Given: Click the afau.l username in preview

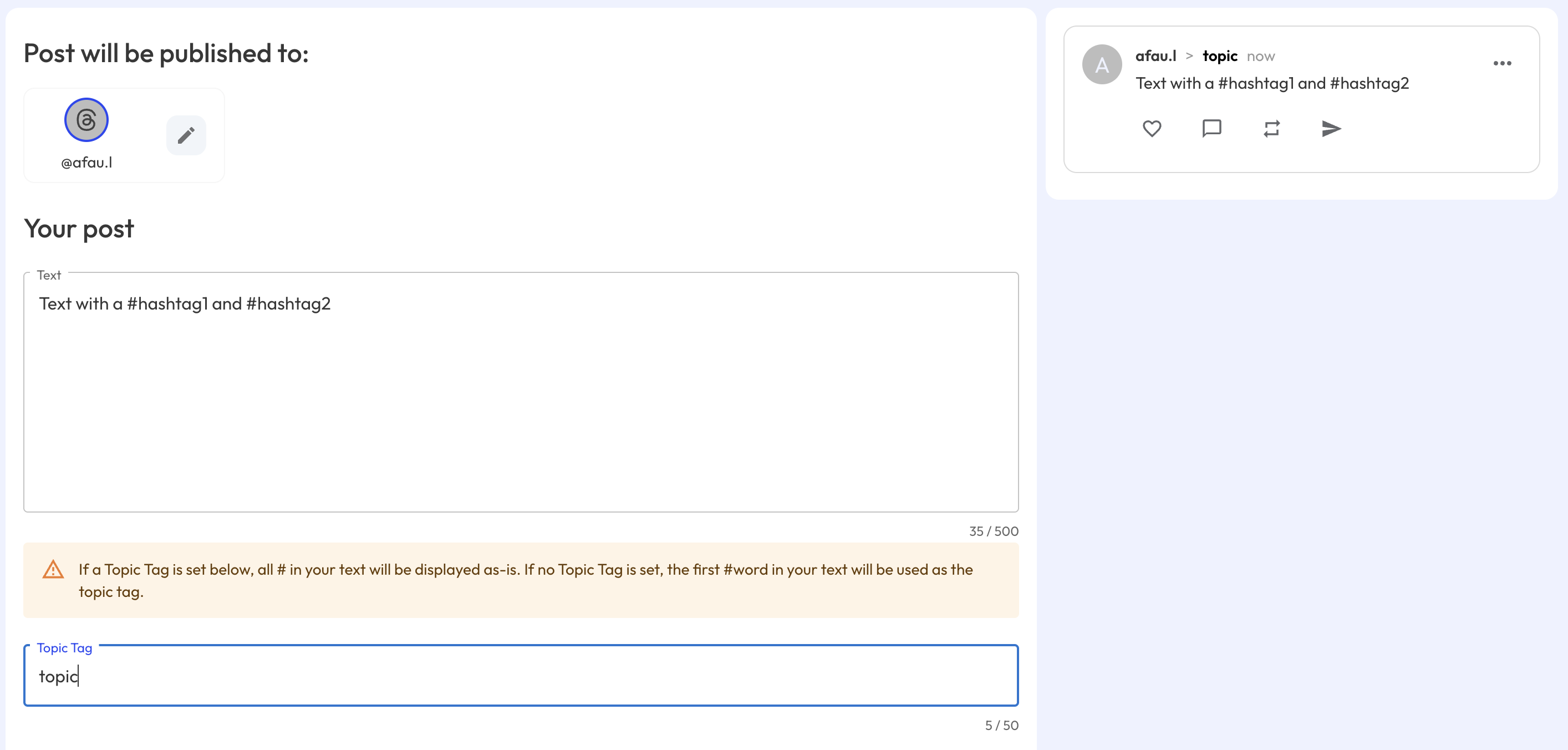Looking at the screenshot, I should [x=1156, y=56].
